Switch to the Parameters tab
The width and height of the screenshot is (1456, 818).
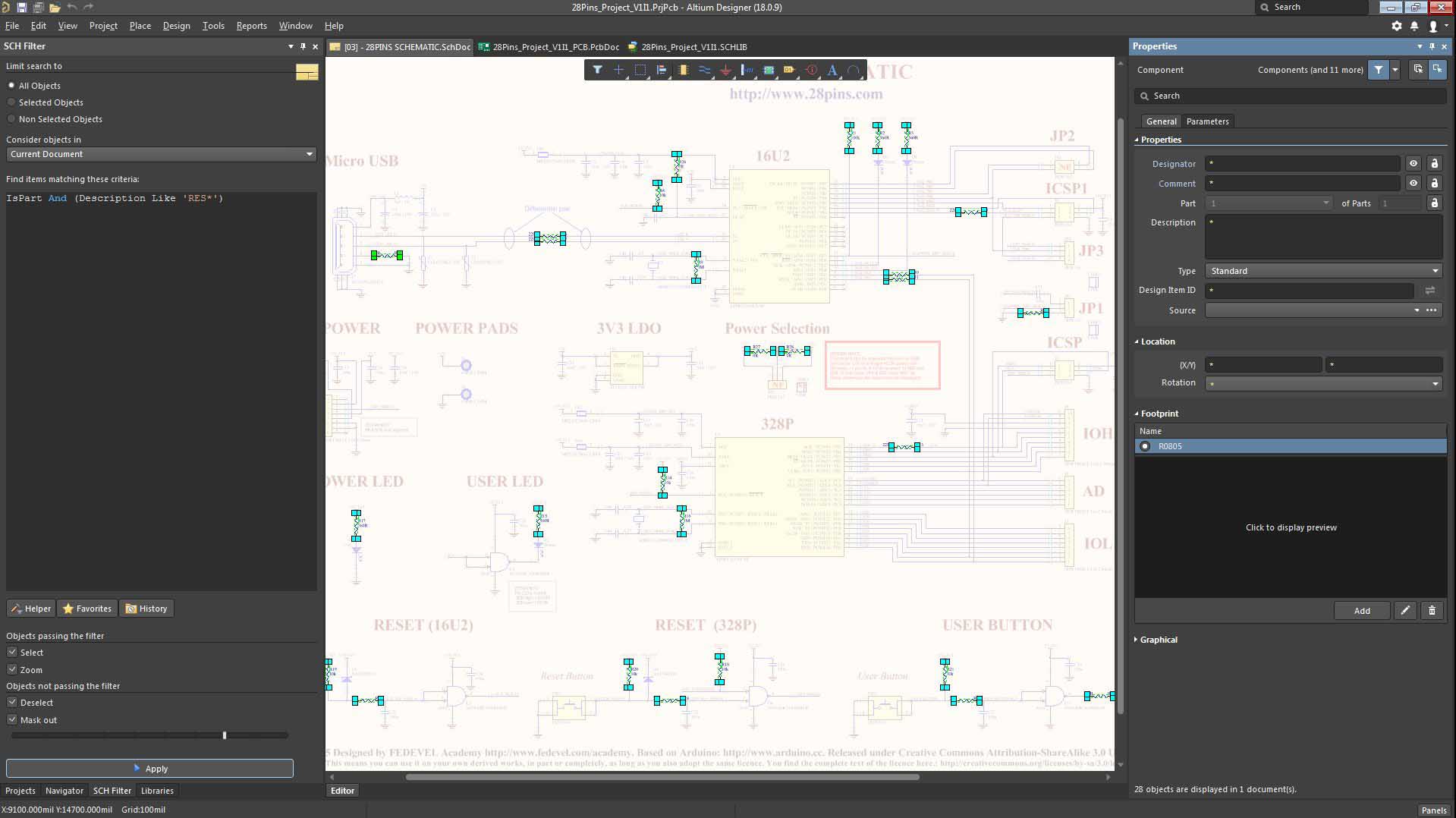click(1207, 121)
